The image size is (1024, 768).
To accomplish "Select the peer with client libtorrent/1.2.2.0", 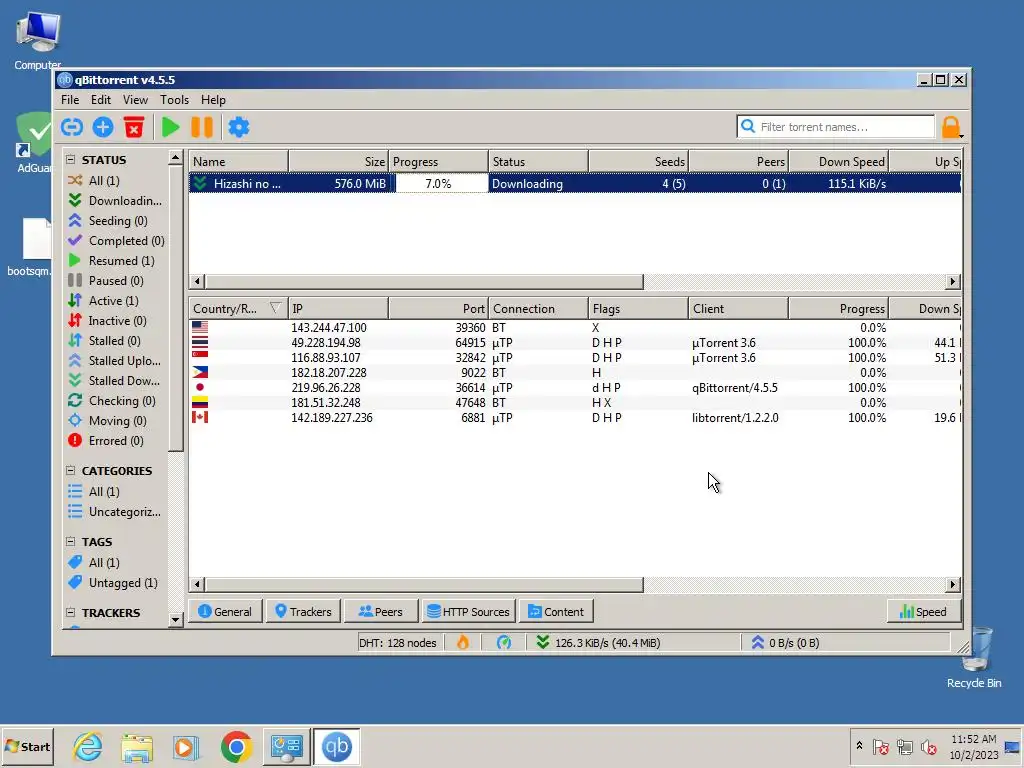I will click(x=575, y=418).
